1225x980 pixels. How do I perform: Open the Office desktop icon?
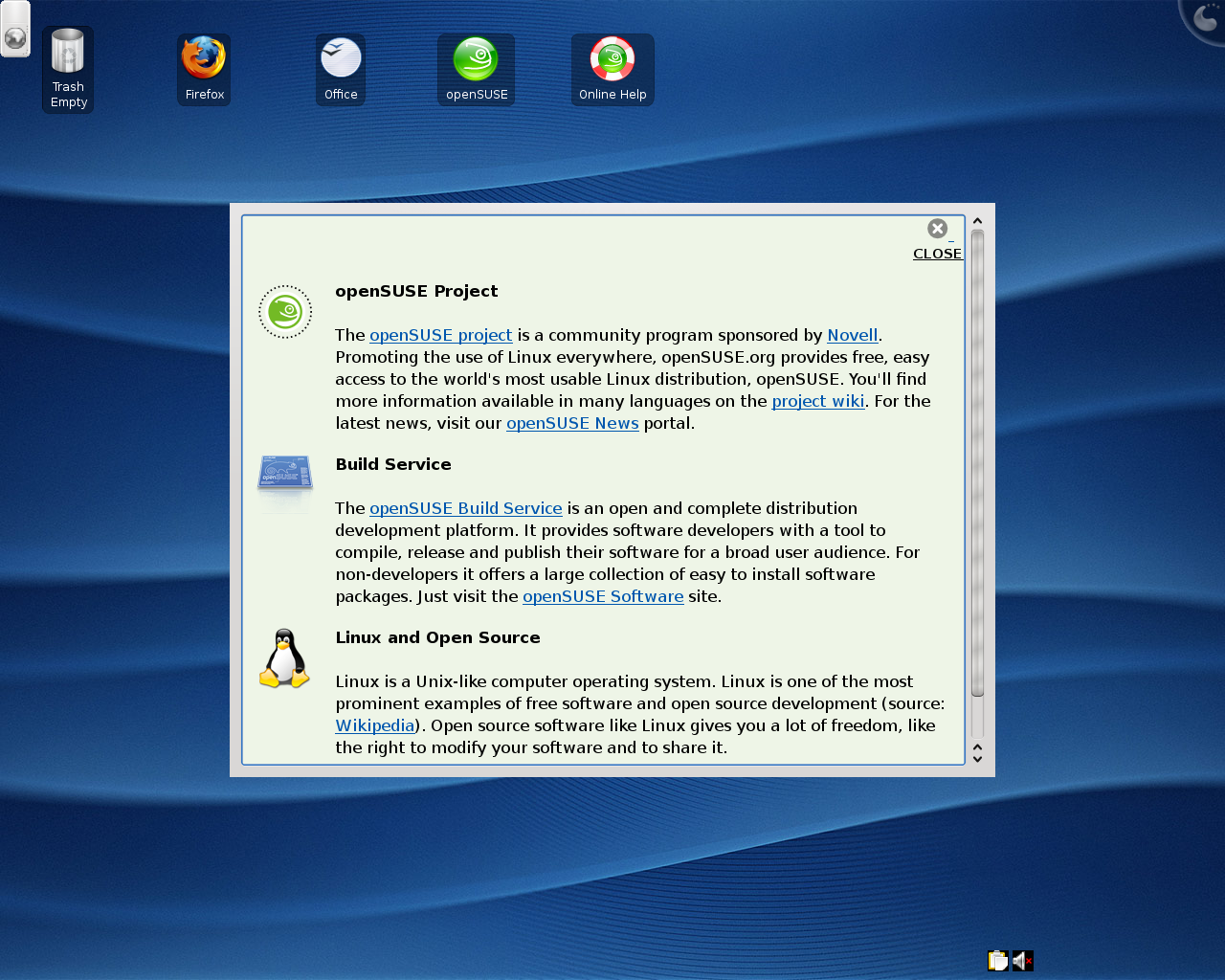click(341, 69)
